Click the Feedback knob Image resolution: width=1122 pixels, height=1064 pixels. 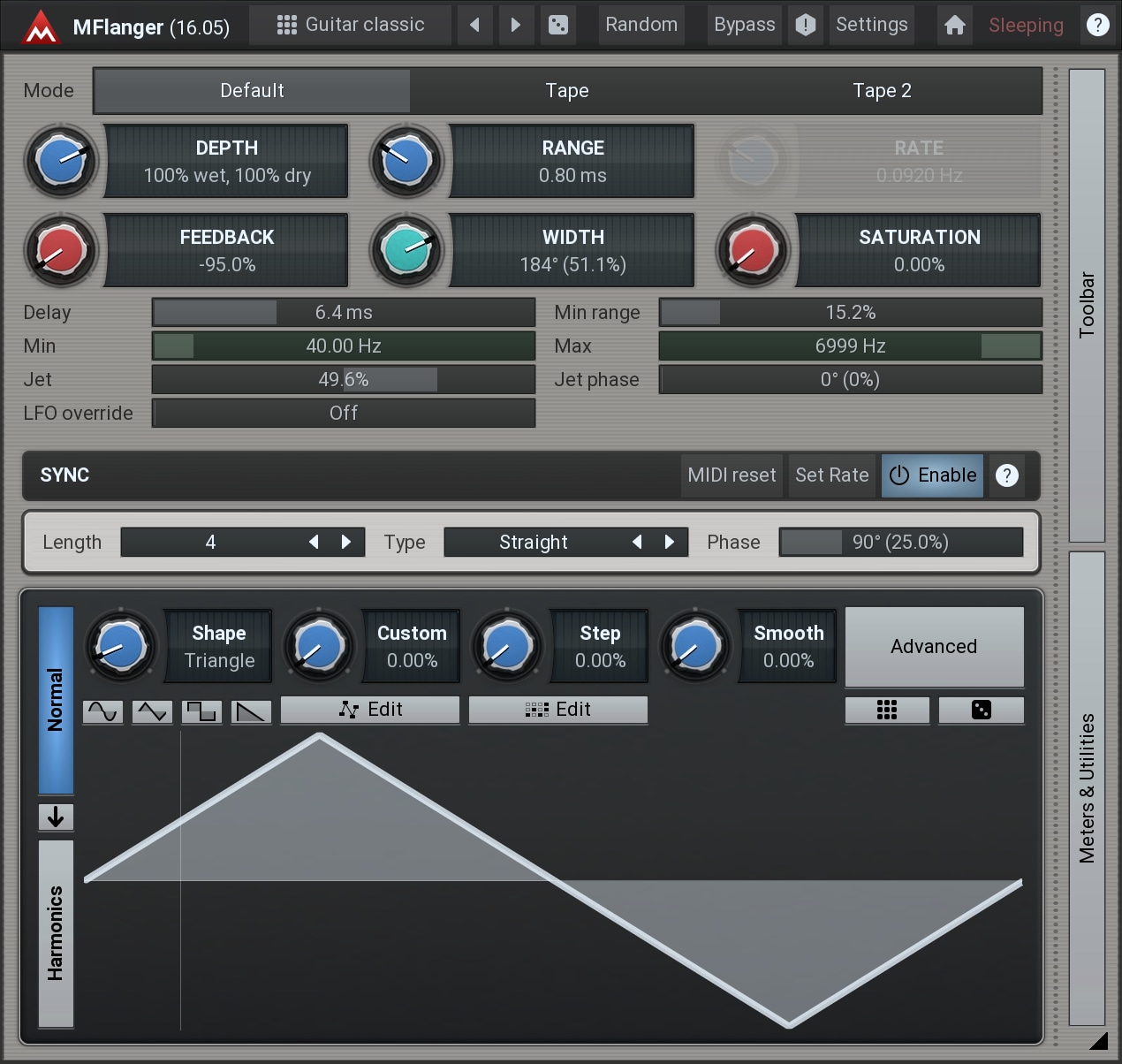pos(61,250)
